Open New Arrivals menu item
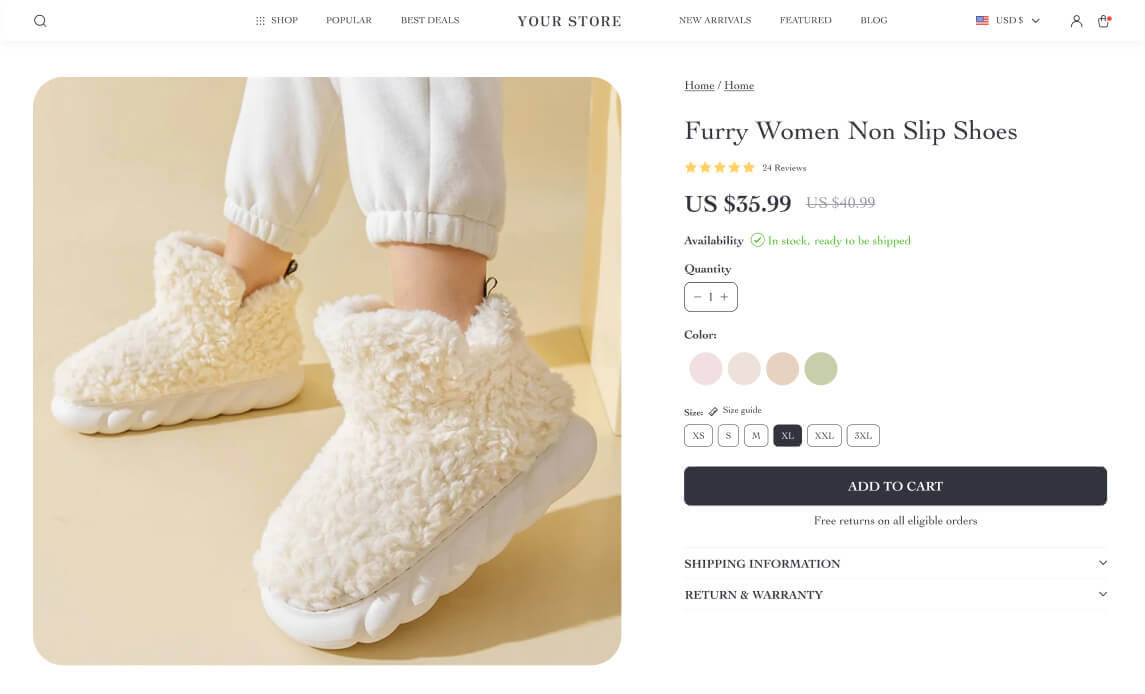The width and height of the screenshot is (1145, 694). click(x=715, y=21)
